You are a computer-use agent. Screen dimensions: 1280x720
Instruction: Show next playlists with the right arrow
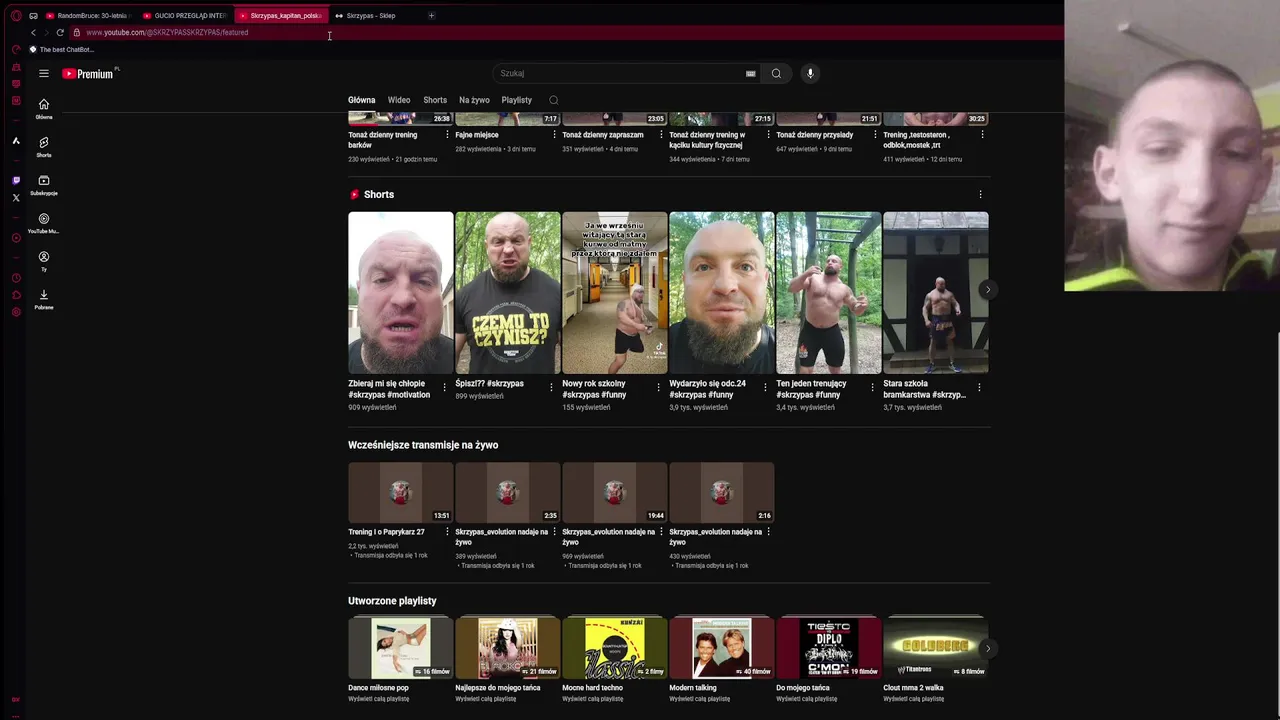(987, 648)
